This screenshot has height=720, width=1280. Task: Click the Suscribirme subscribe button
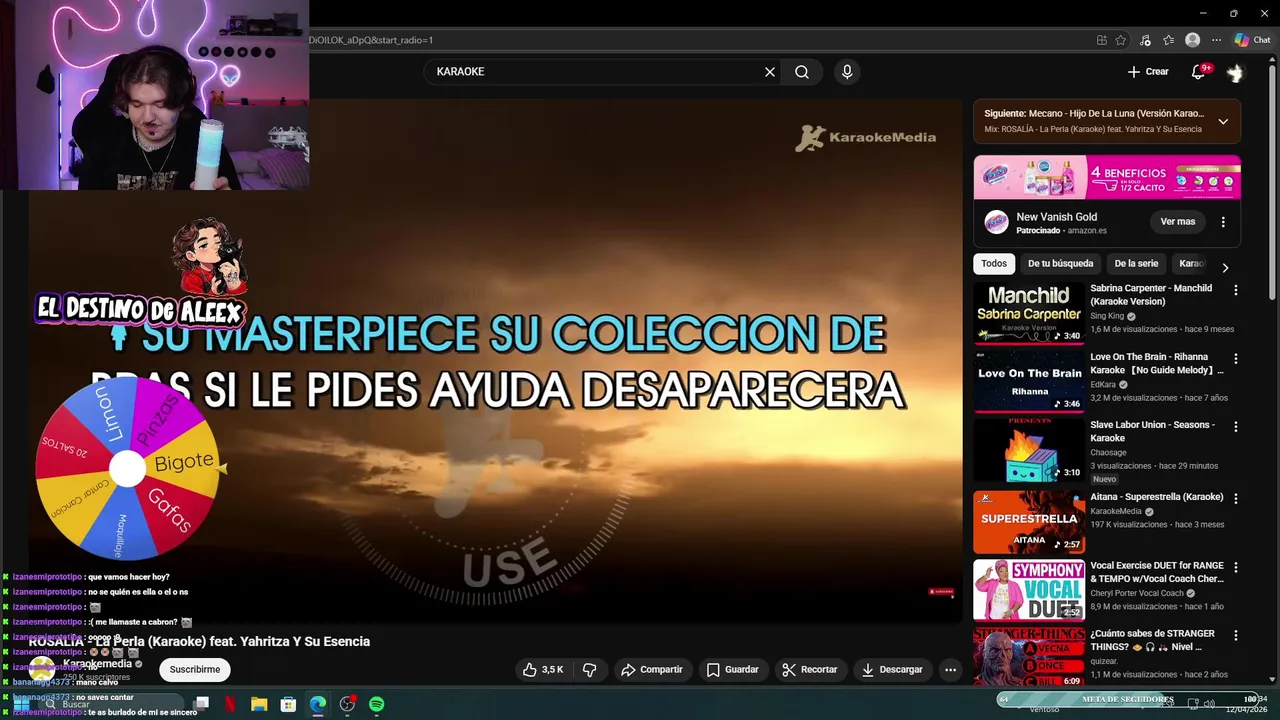click(x=194, y=670)
